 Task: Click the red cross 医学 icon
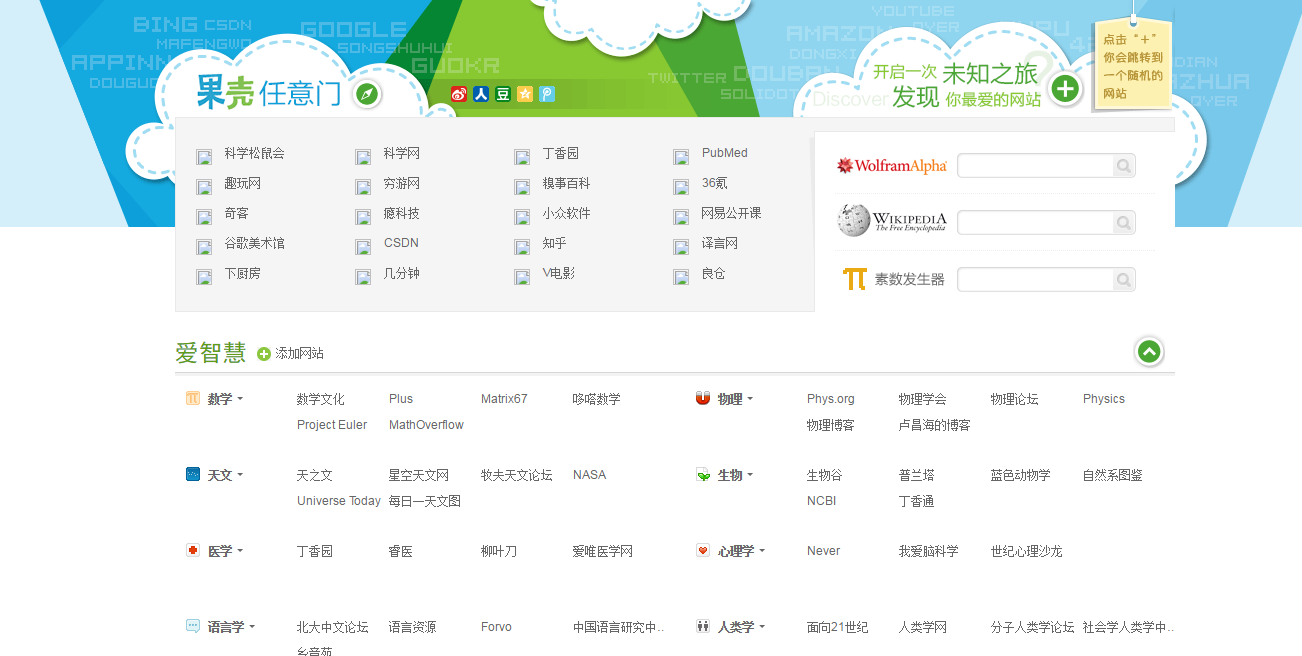click(x=193, y=550)
